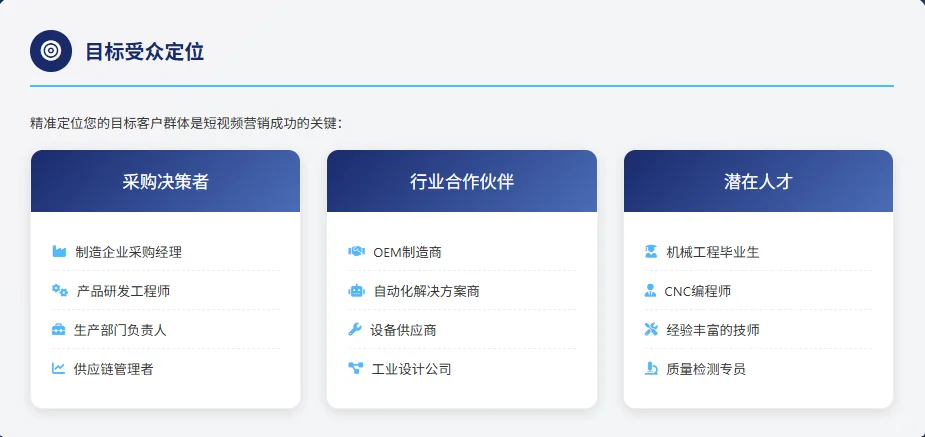
Task: Click the line chart icon next to 供应链管理者
Action: click(x=58, y=369)
